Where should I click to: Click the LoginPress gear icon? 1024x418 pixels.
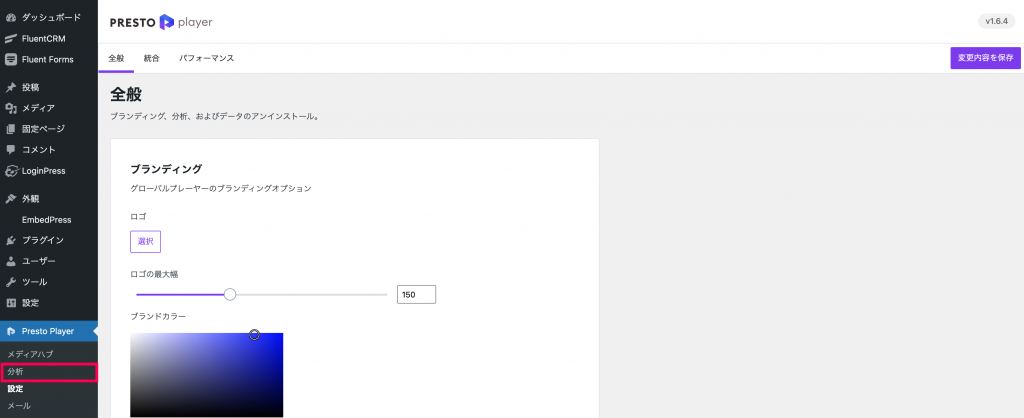click(x=10, y=171)
